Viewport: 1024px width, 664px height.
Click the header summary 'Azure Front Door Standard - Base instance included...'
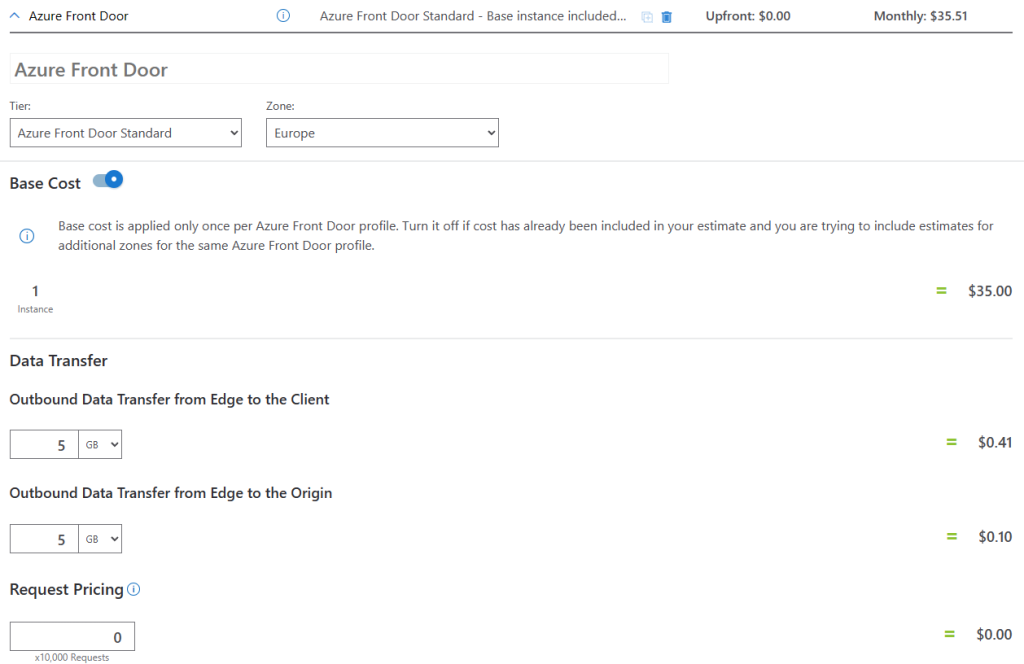coord(473,16)
